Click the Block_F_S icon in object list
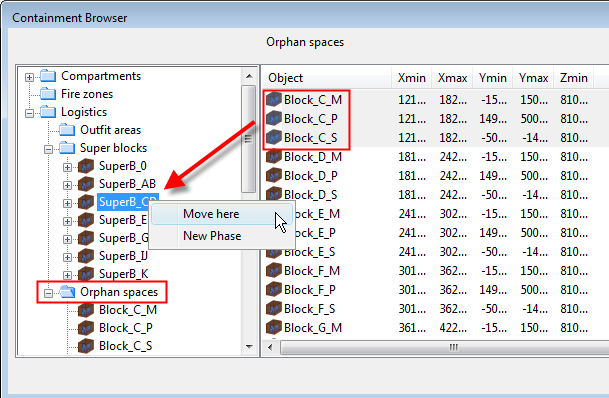This screenshot has width=609, height=398. point(274,309)
